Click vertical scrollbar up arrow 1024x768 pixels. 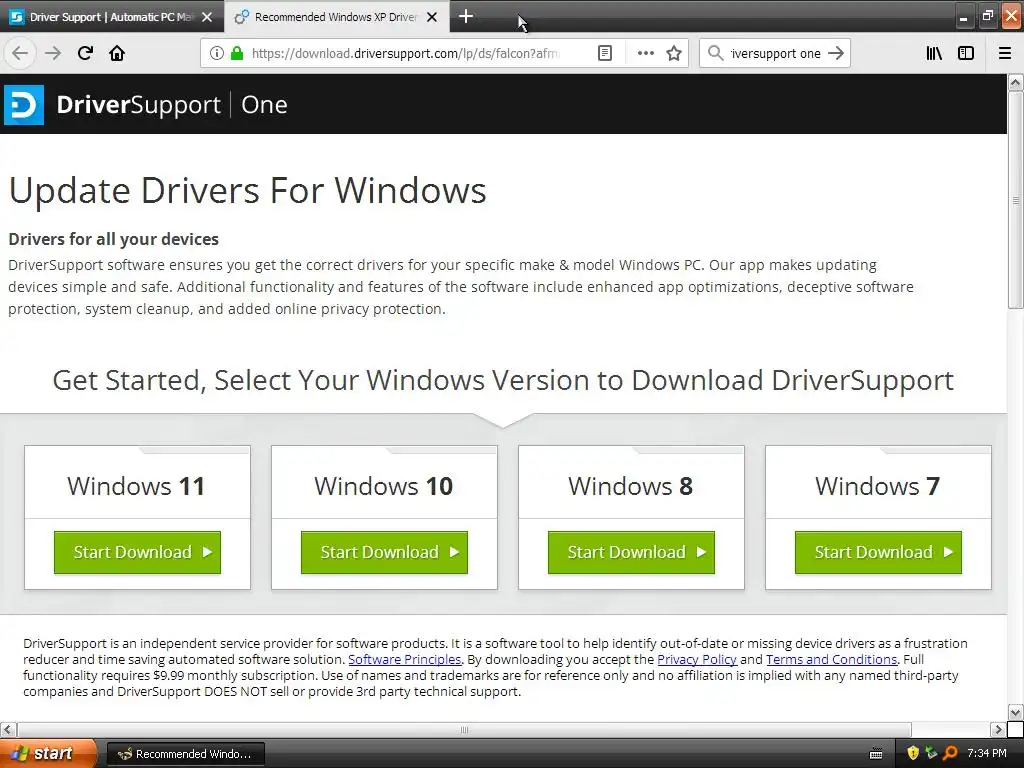tap(1016, 82)
